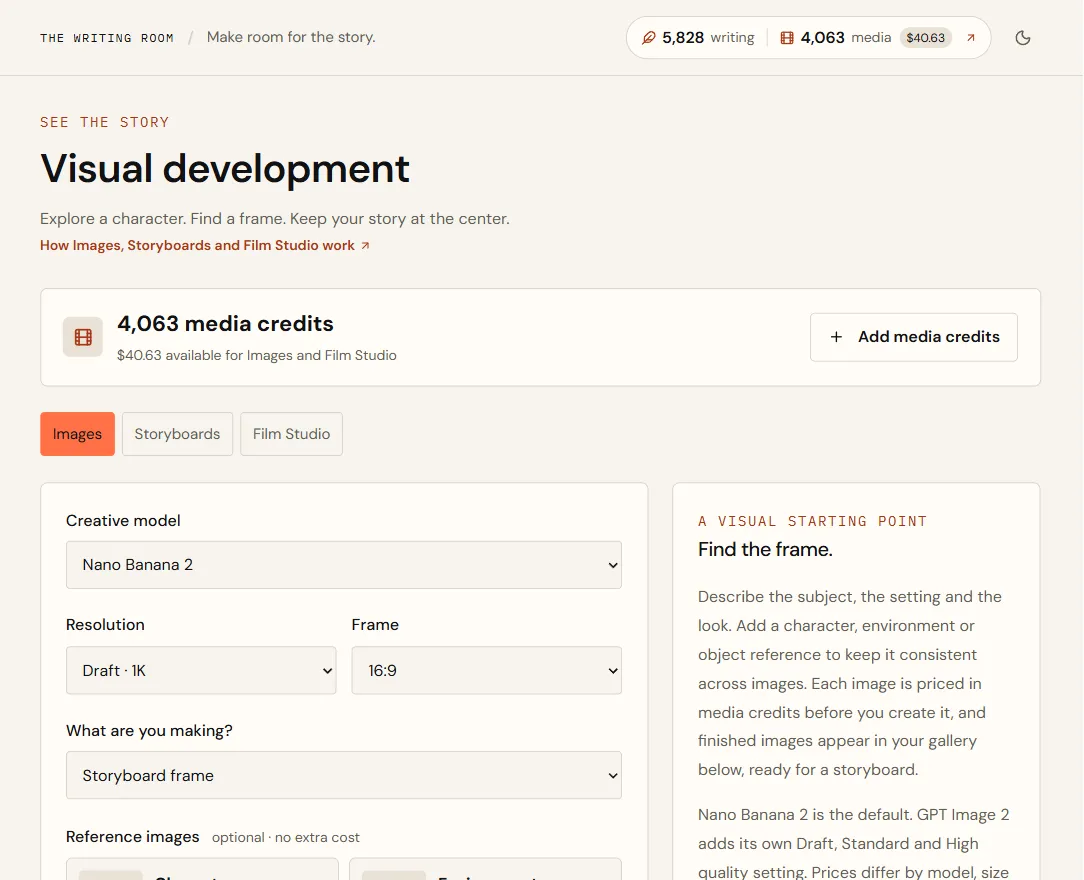1084x880 pixels.
Task: Click the Visual development heading
Action: (x=225, y=169)
